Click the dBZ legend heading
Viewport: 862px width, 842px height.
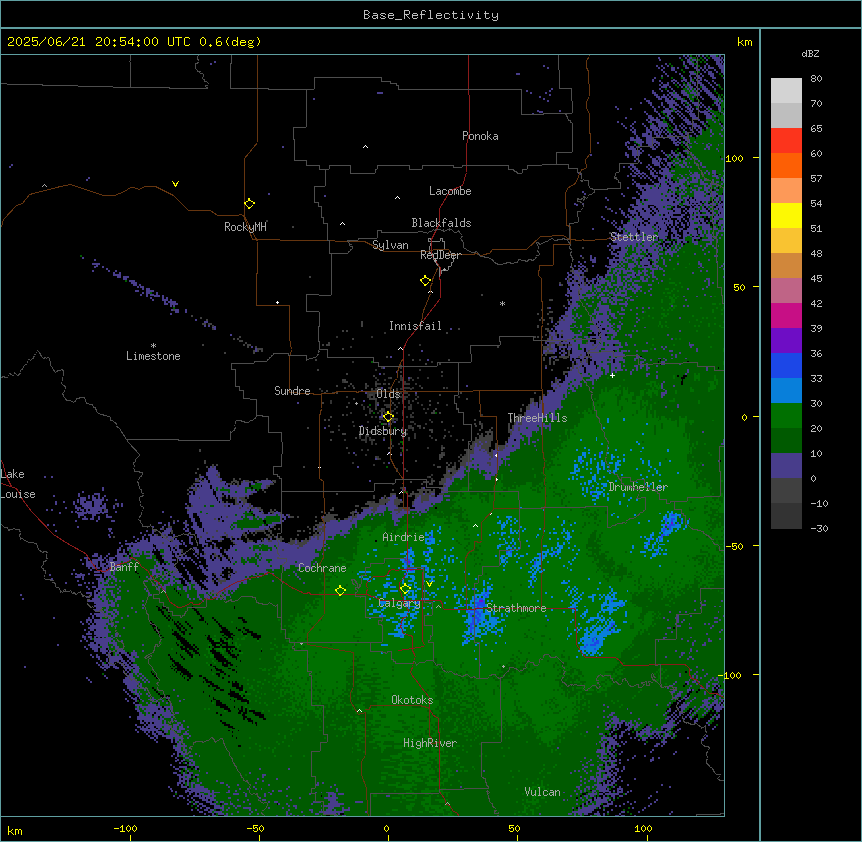pyautogui.click(x=810, y=54)
